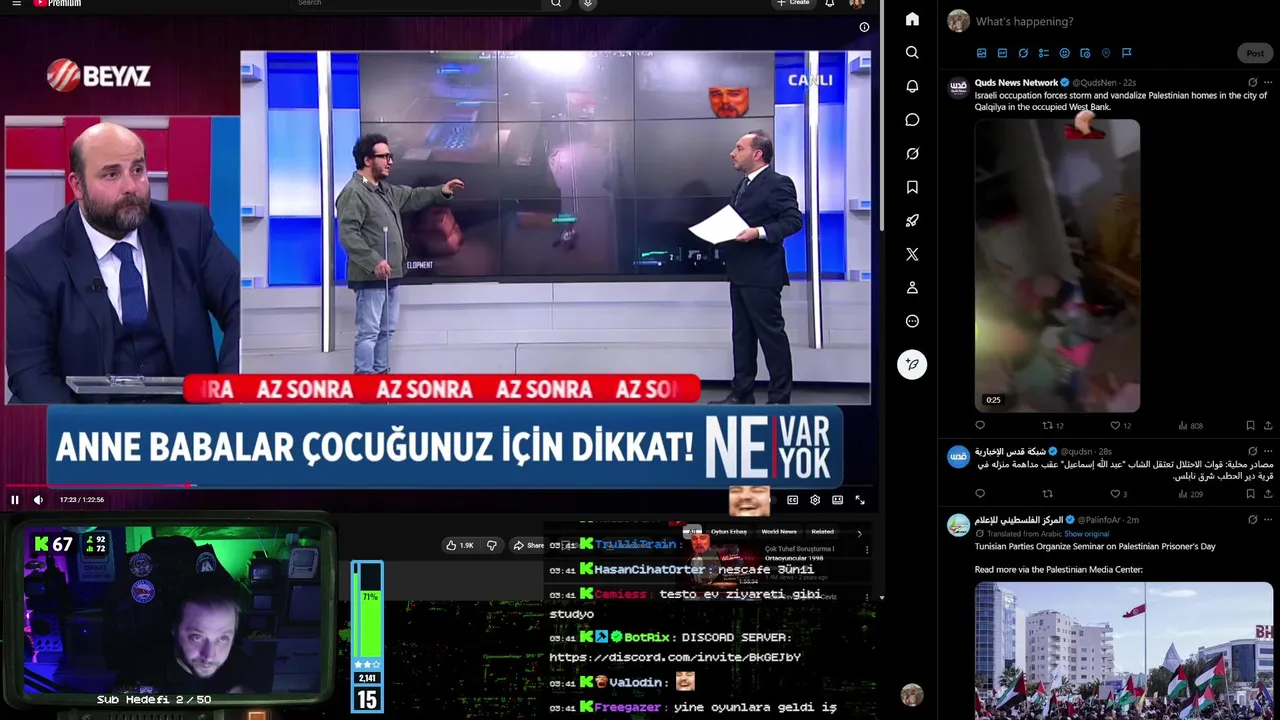This screenshot has width=1280, height=720.
Task: Click Grok enhance icon in tweet composer
Action: 1023,53
